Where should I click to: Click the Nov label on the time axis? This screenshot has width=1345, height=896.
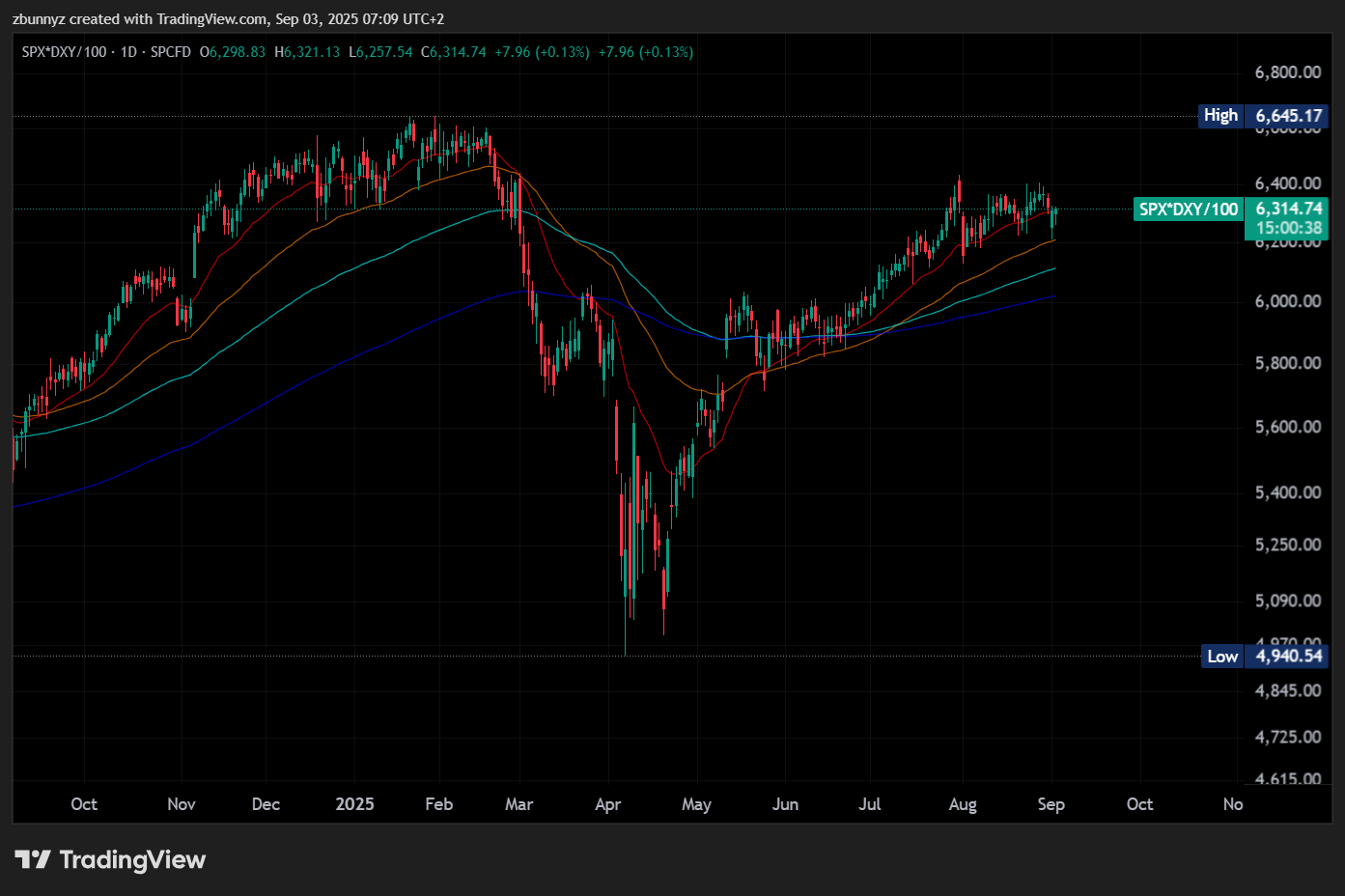182,804
